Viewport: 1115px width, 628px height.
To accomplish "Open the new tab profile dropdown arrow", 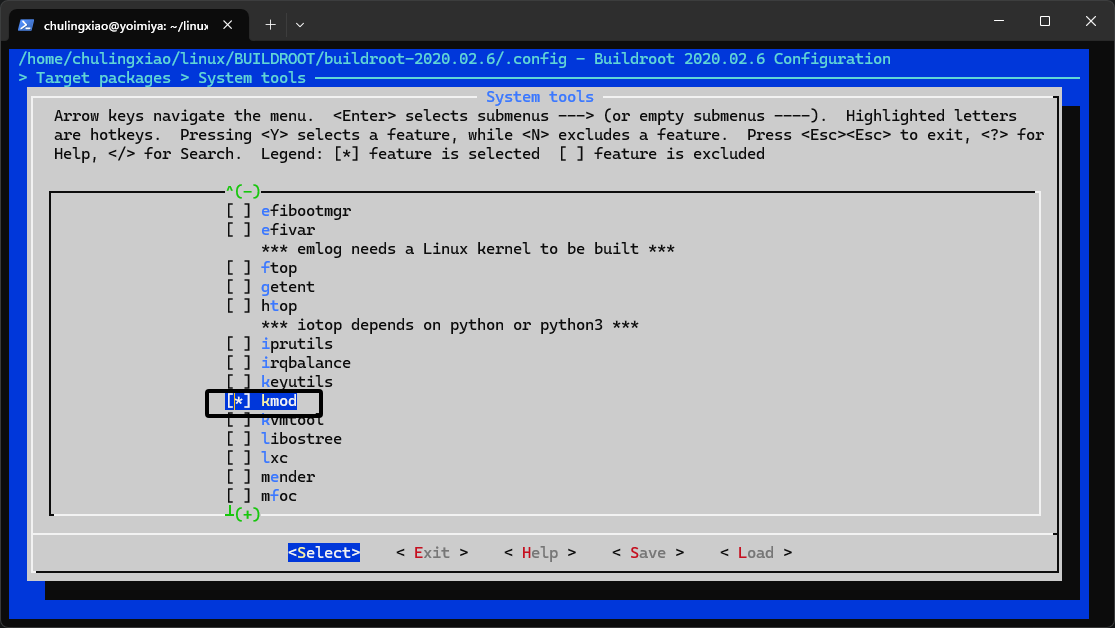I will [300, 25].
